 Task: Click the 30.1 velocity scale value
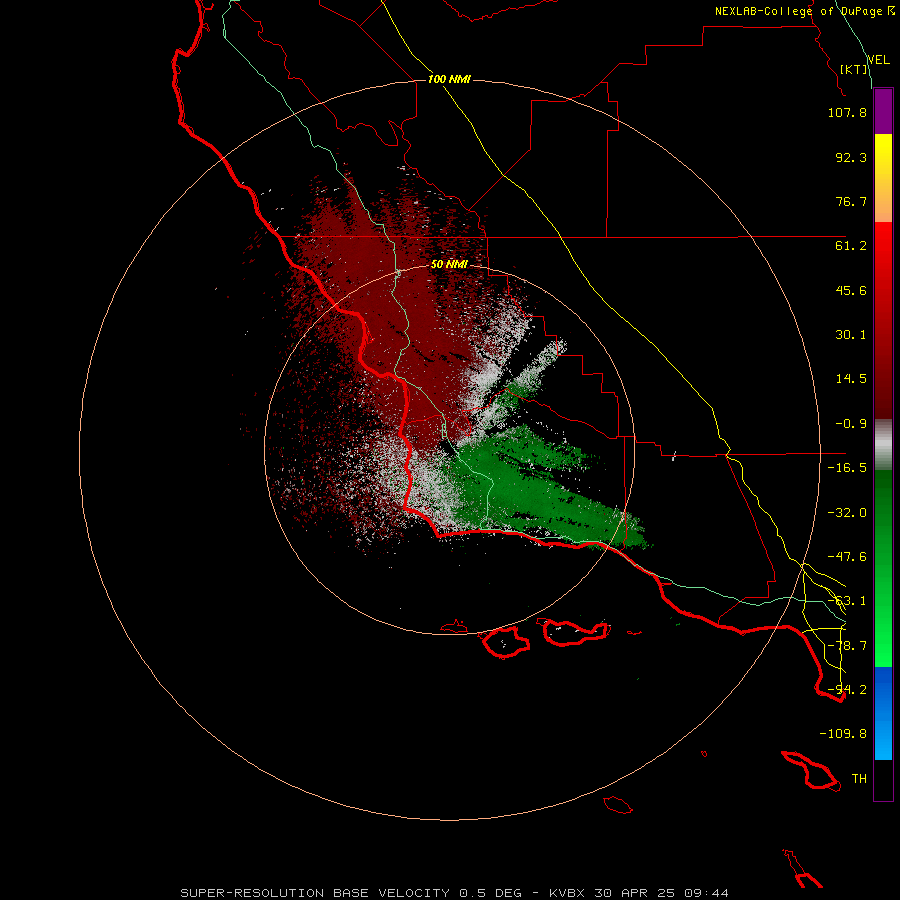(851, 335)
